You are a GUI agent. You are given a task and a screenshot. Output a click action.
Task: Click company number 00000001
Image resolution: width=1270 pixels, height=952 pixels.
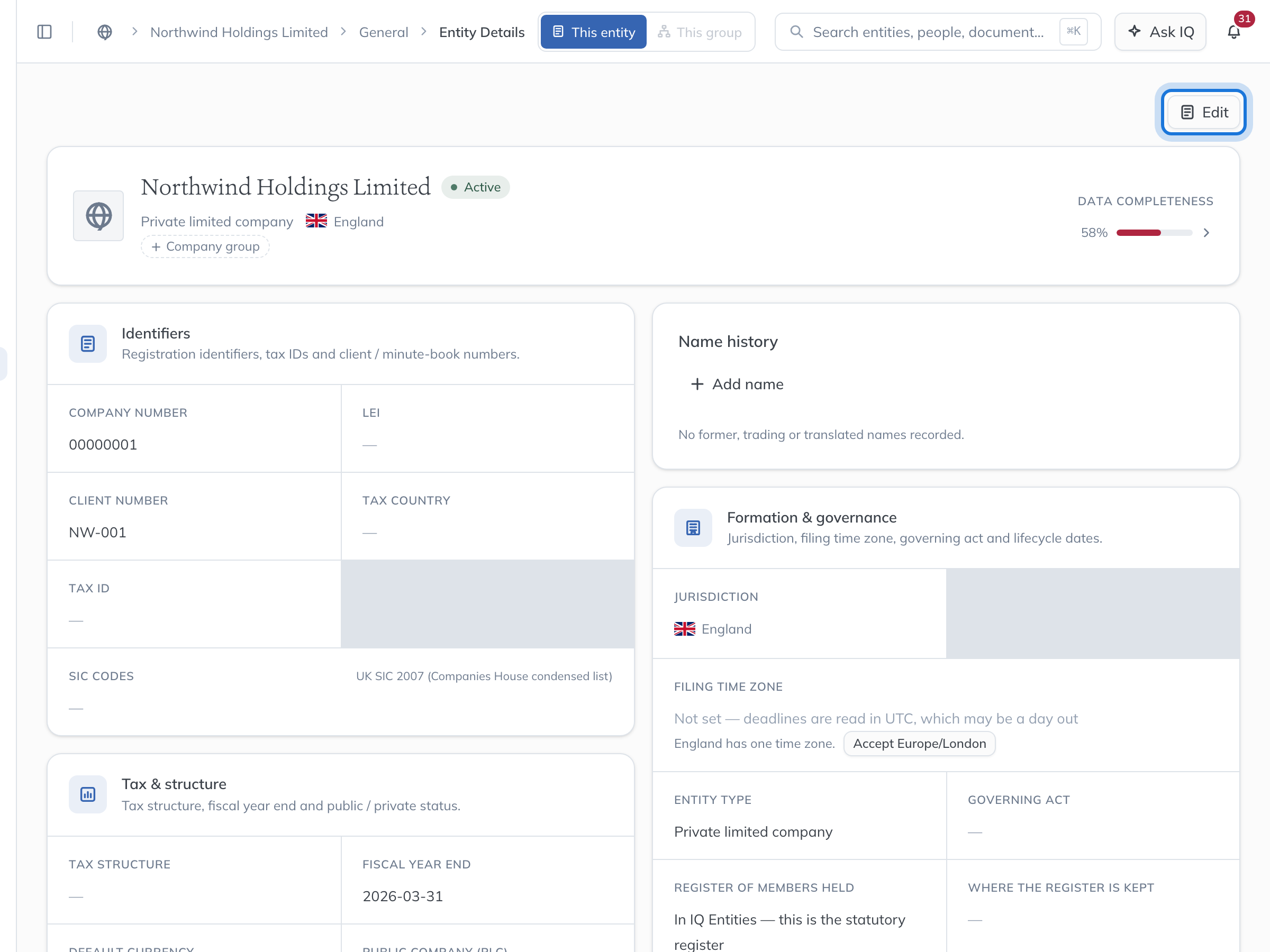coord(103,445)
